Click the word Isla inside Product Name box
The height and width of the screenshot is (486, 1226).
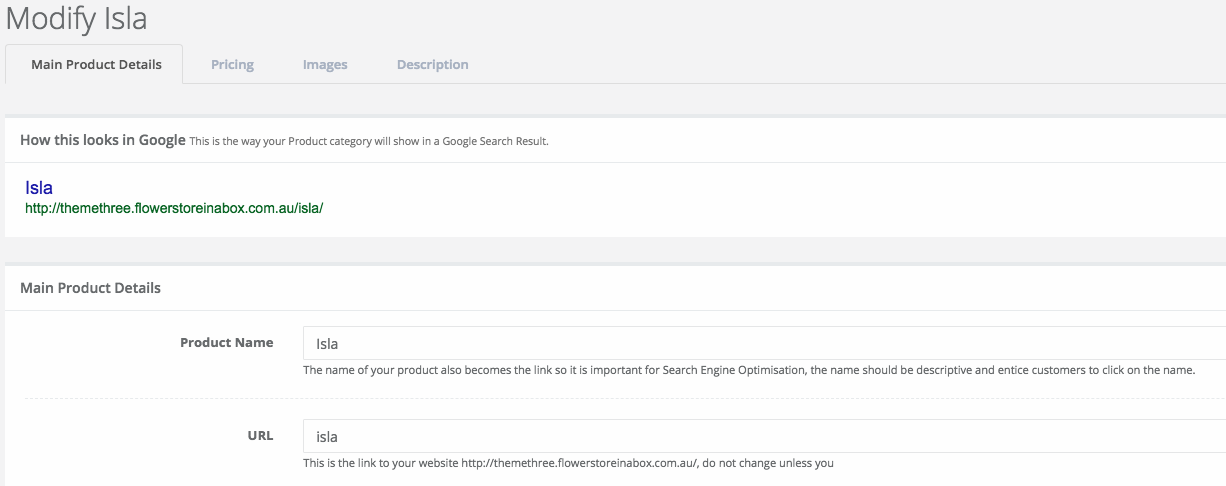[327, 343]
